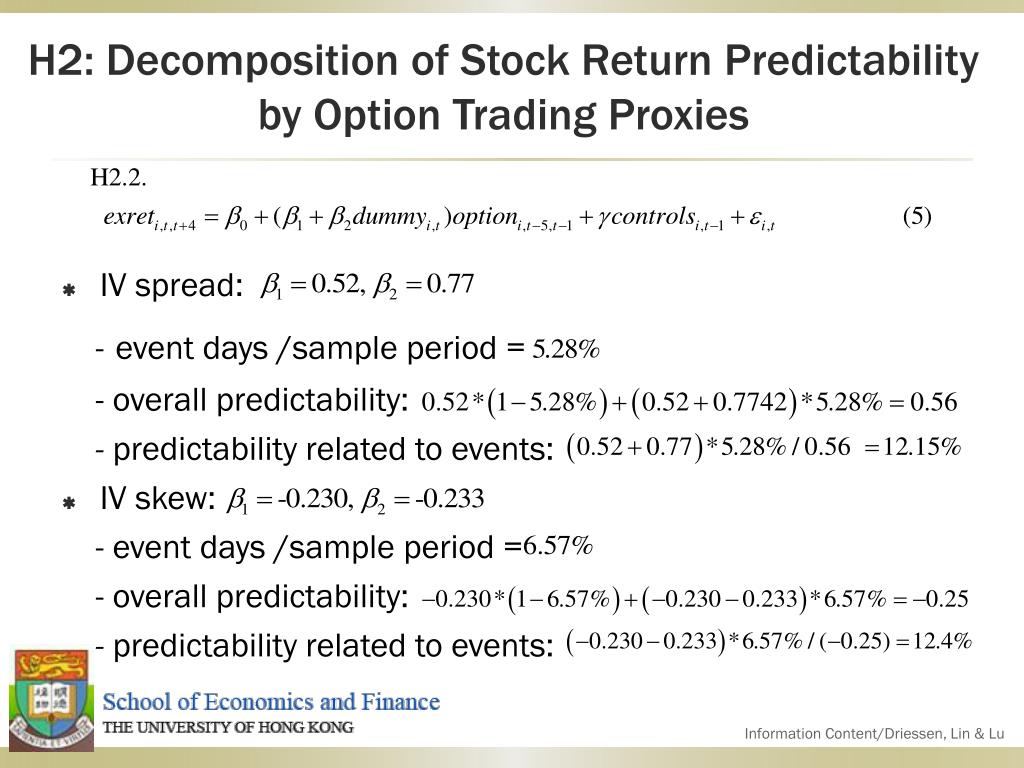Click the IV spread beta values formula
This screenshot has width=1024, height=768.
click(x=367, y=285)
